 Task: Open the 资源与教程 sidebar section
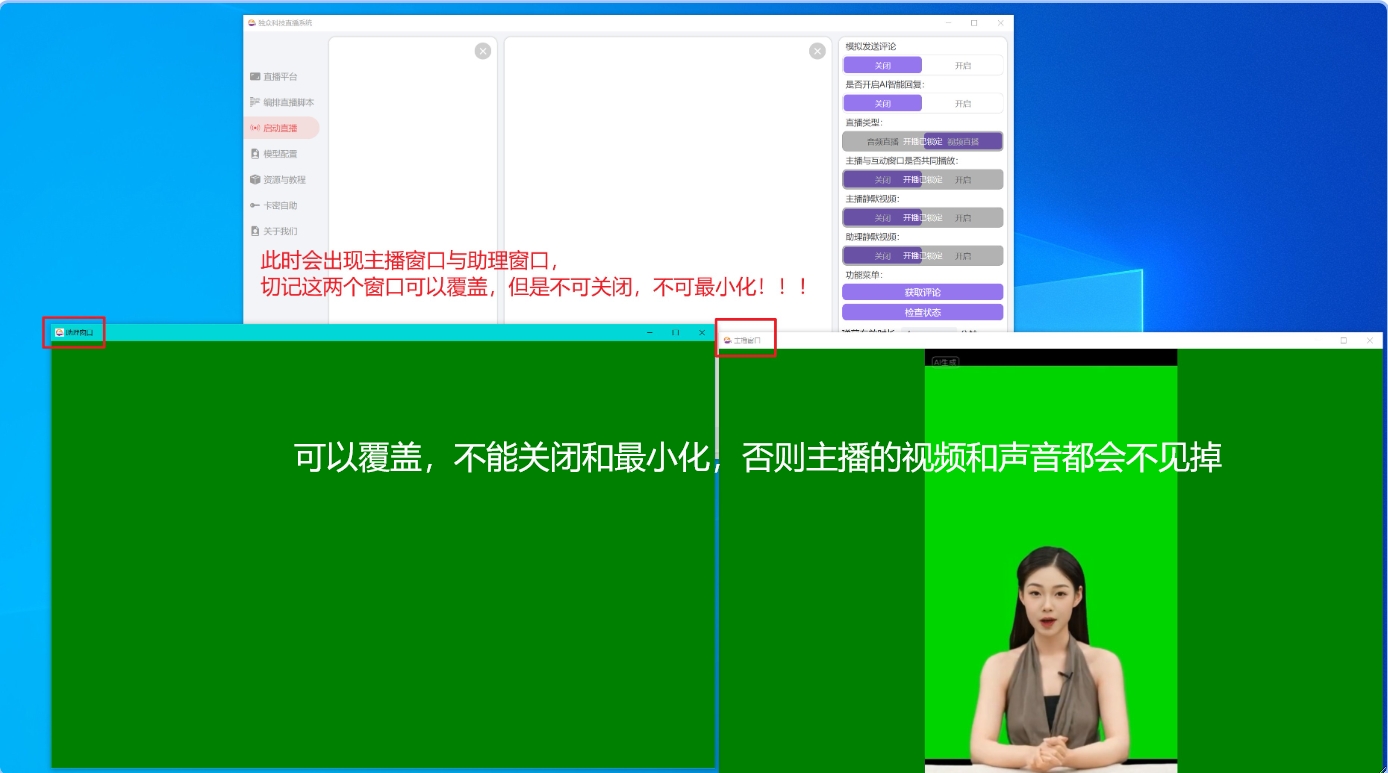(x=281, y=180)
